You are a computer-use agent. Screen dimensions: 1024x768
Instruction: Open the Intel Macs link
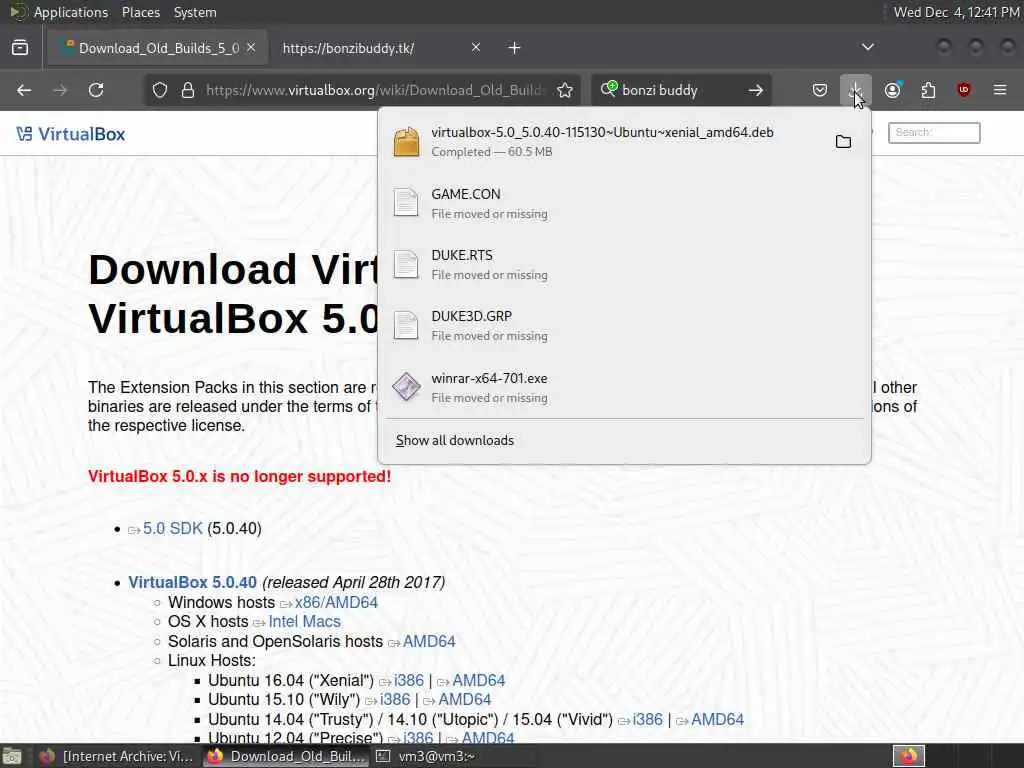point(304,621)
